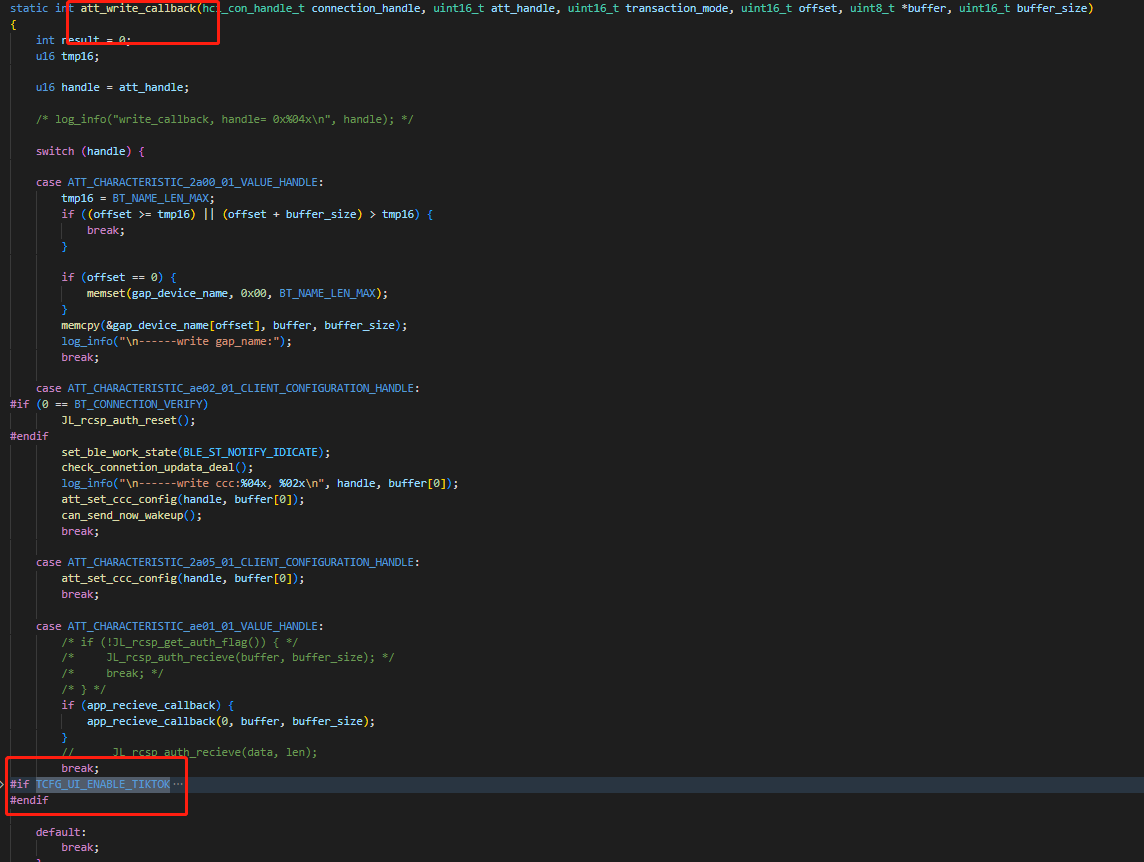Click the default: case label
Viewport: 1144px width, 862px height.
(x=61, y=833)
